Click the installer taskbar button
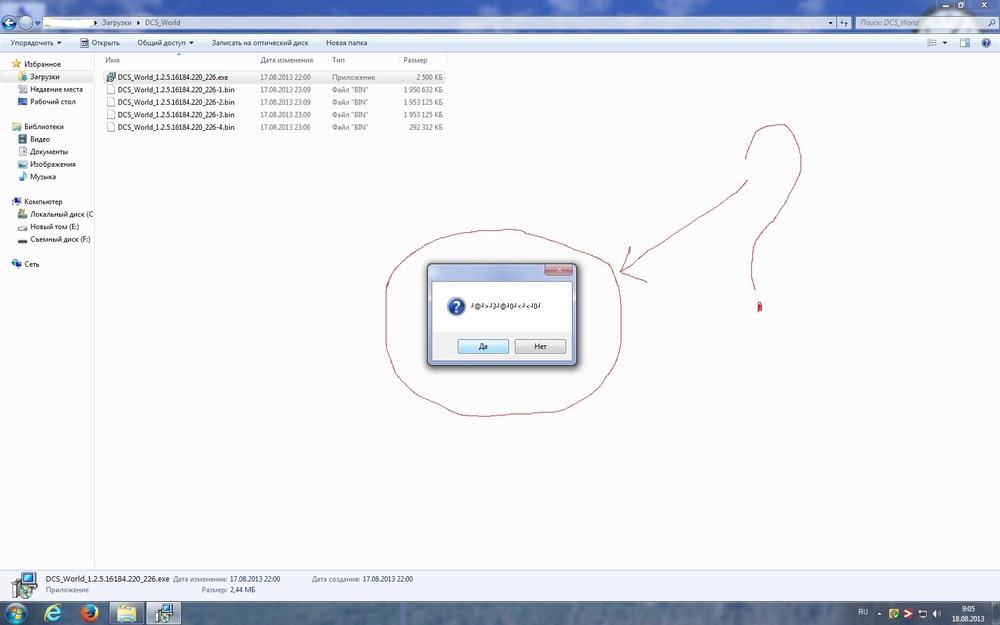 click(x=164, y=613)
